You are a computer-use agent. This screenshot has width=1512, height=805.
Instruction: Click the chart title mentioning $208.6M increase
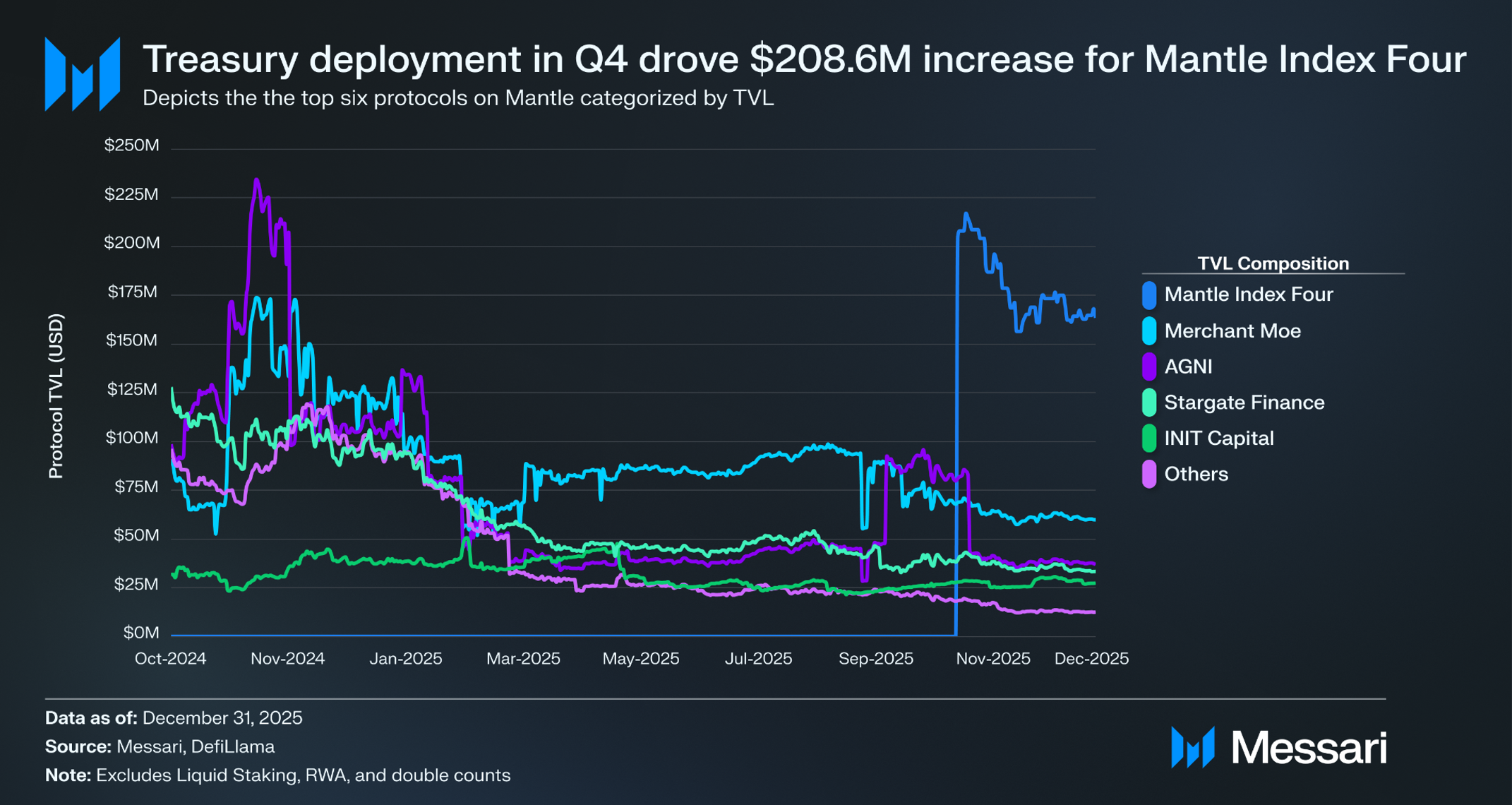(x=804, y=59)
